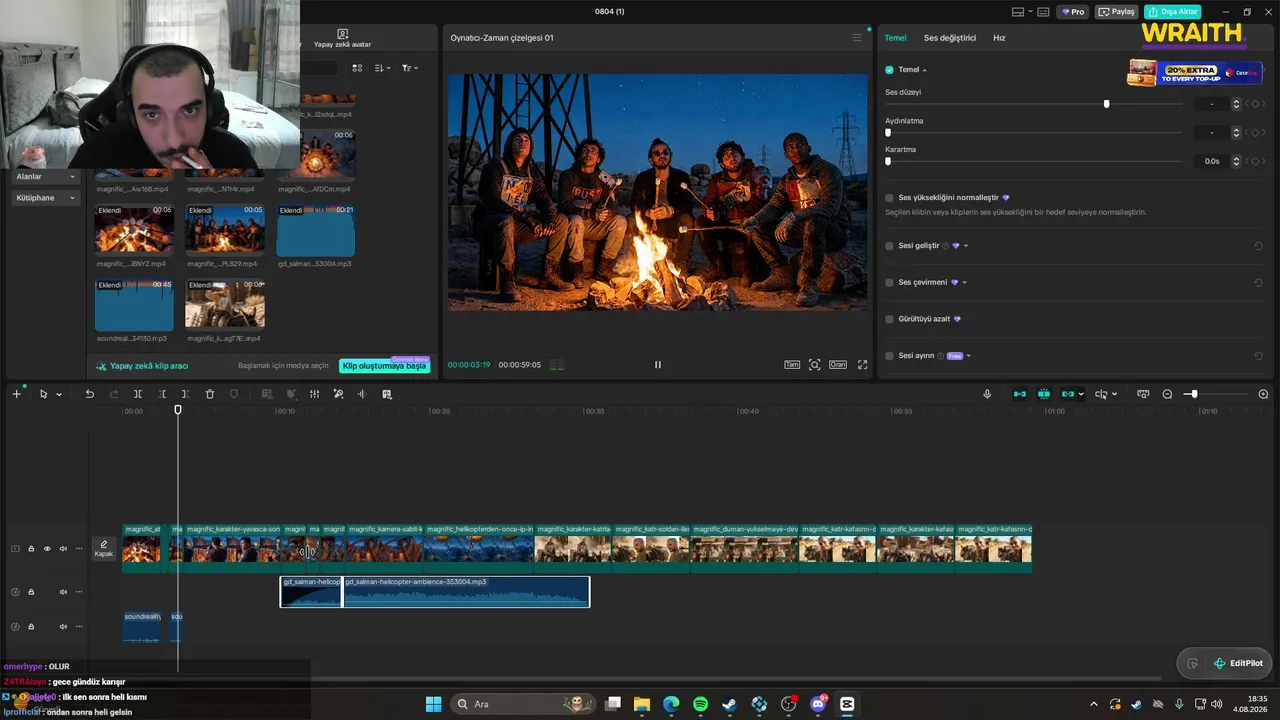Open the Yapay zekâ avatar tab
Viewport: 1280px width, 720px height.
342,39
